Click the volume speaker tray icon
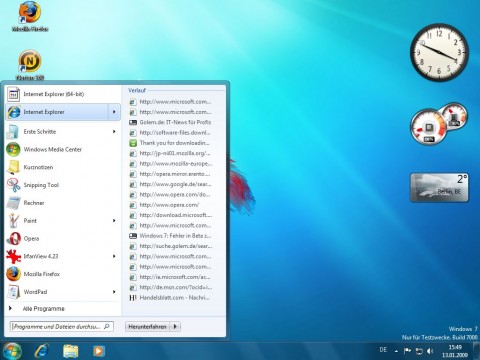Viewport: 480px width, 360px height. click(x=430, y=351)
